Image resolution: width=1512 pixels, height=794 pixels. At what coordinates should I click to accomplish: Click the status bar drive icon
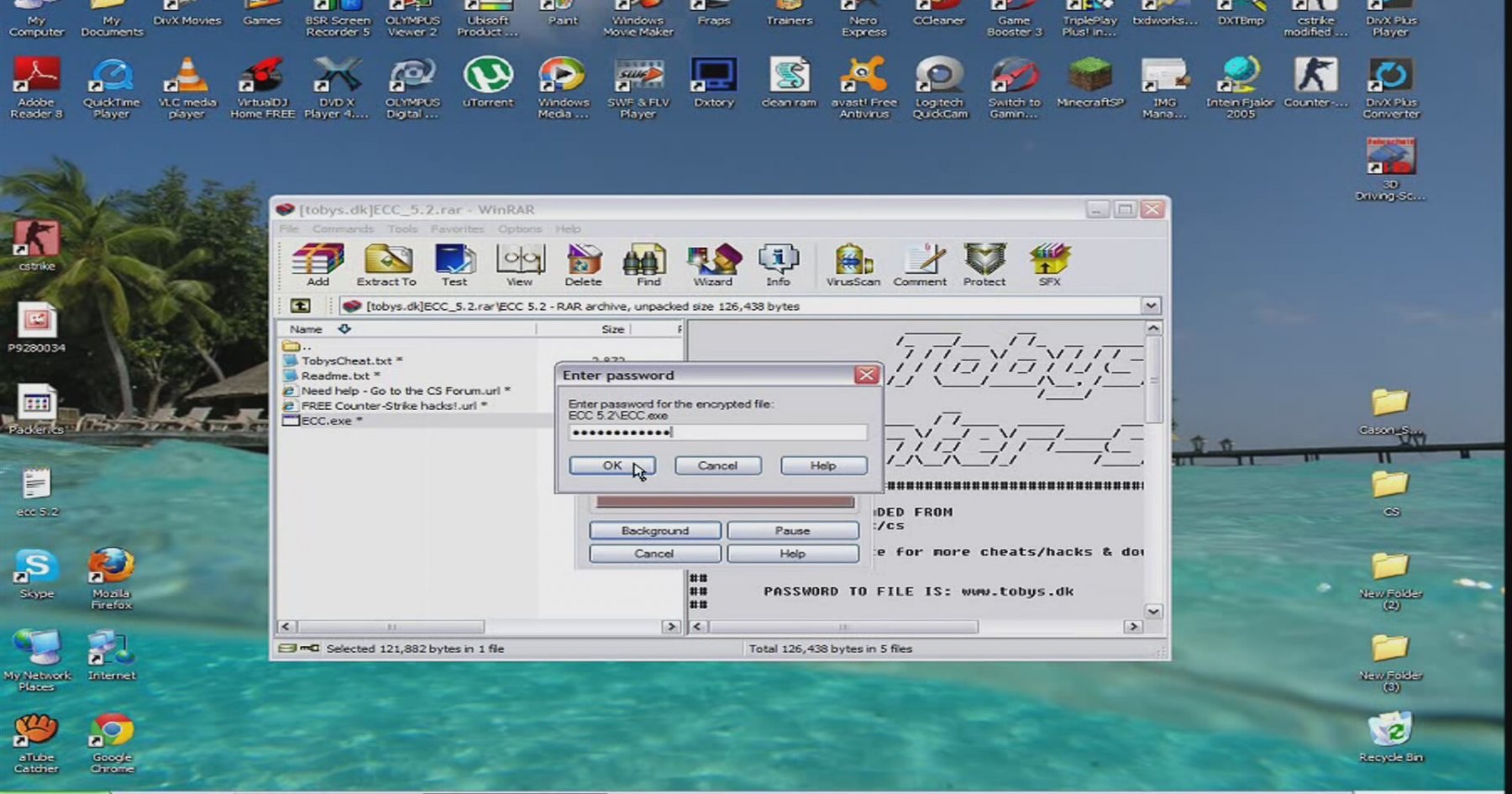[287, 648]
